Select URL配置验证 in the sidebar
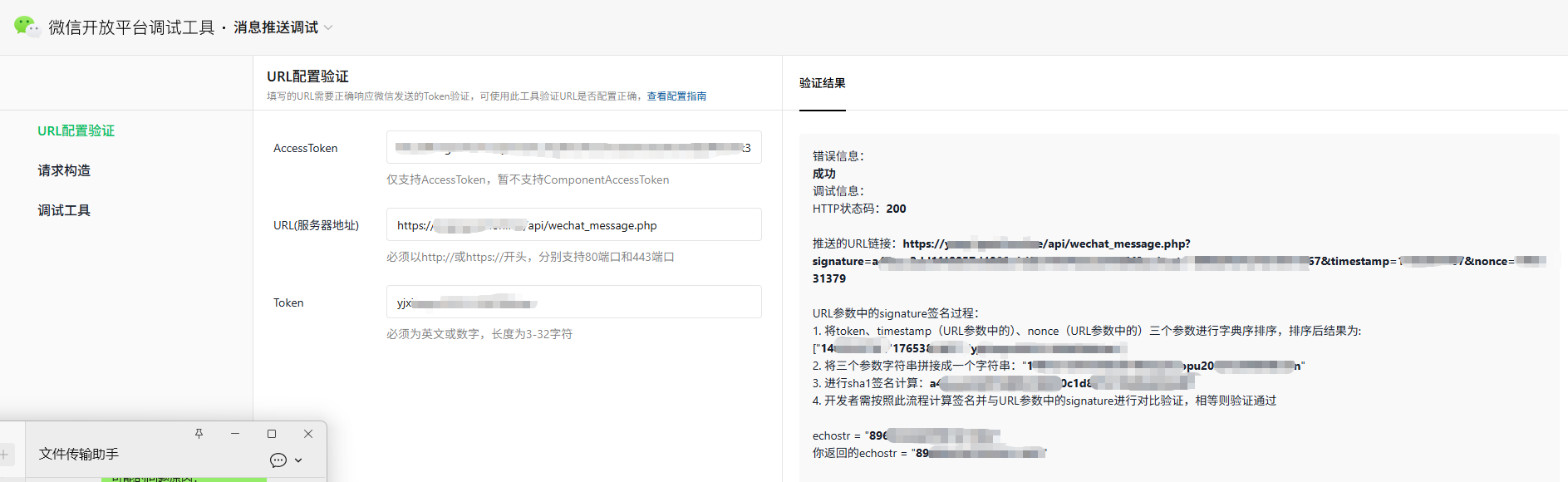This screenshot has height=482, width=1568. point(76,130)
